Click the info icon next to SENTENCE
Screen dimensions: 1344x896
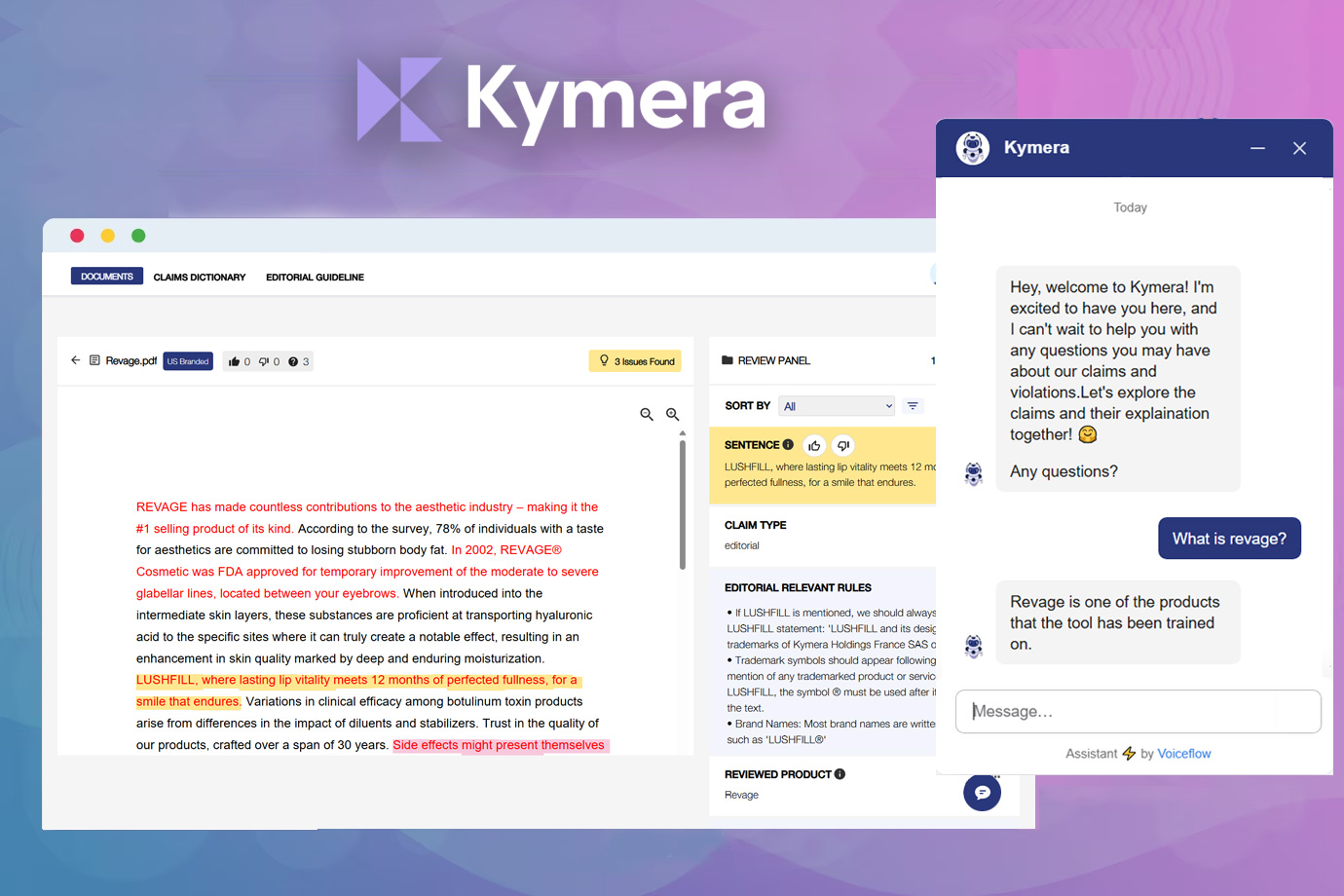click(x=788, y=444)
